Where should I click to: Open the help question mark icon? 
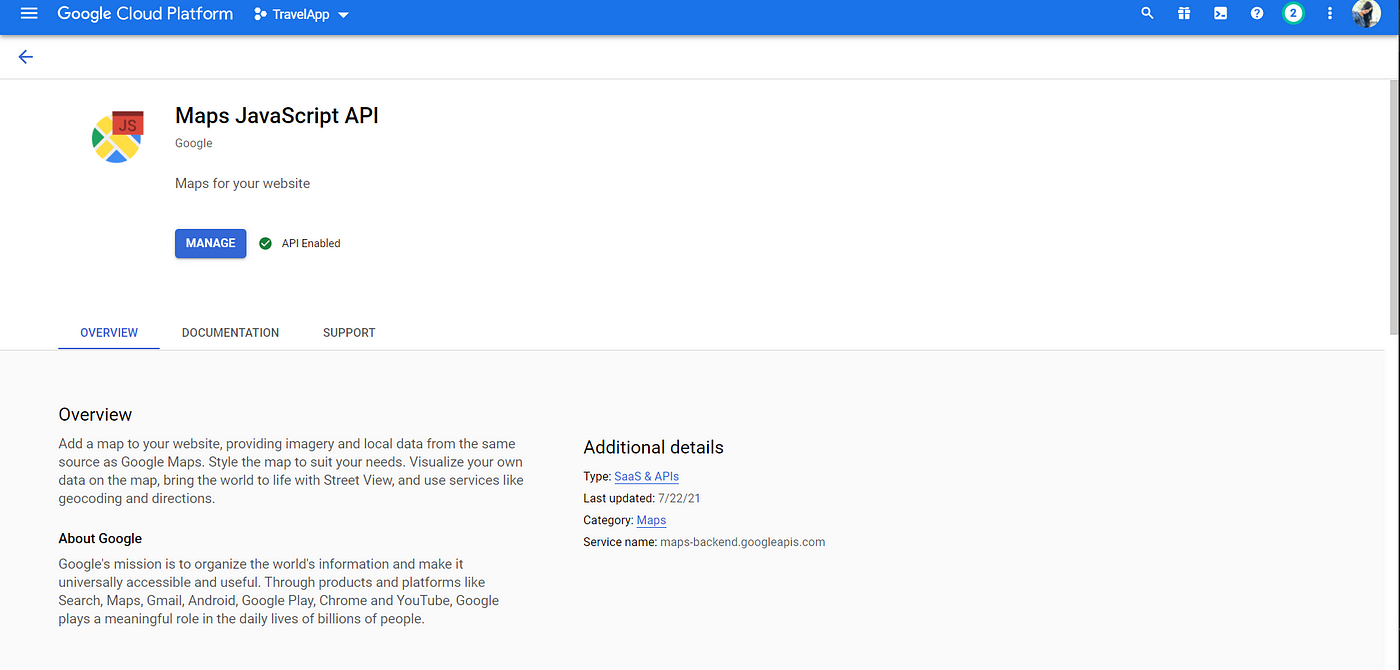point(1257,14)
